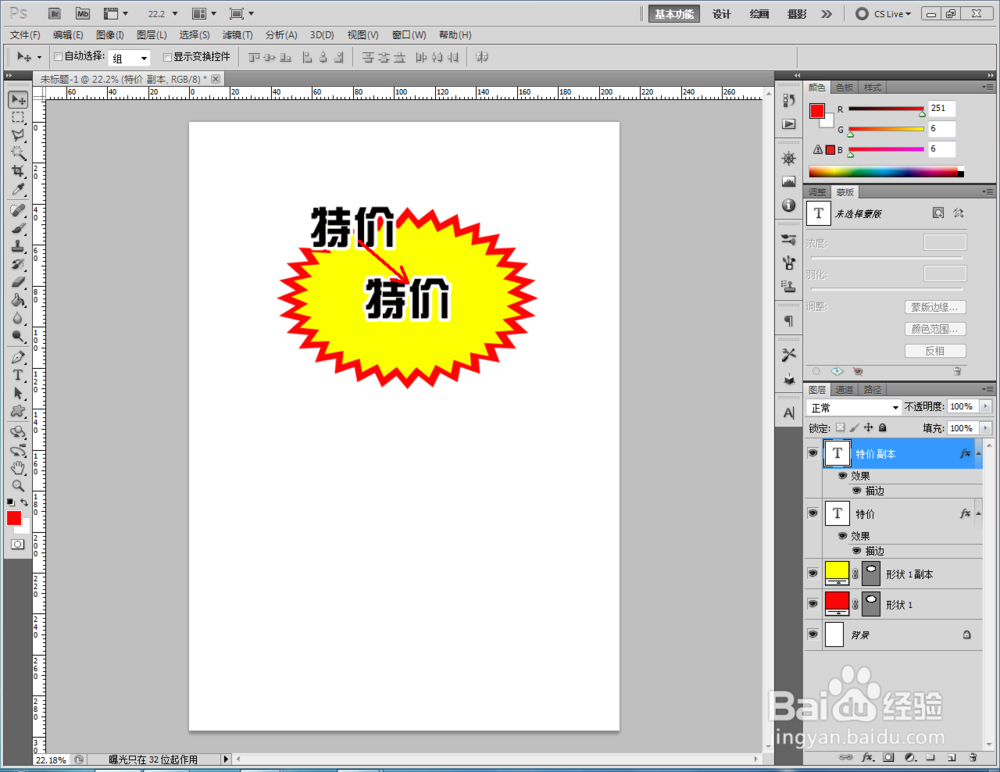The height and width of the screenshot is (772, 1000).
Task: Pick the Brush tool
Action: pos(18,226)
